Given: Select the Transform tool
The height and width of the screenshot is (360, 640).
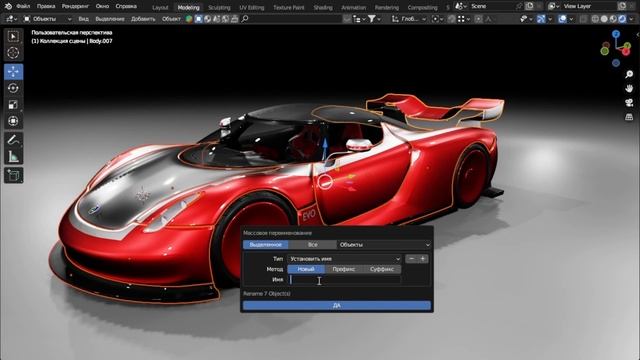Looking at the screenshot, I should pos(13,121).
